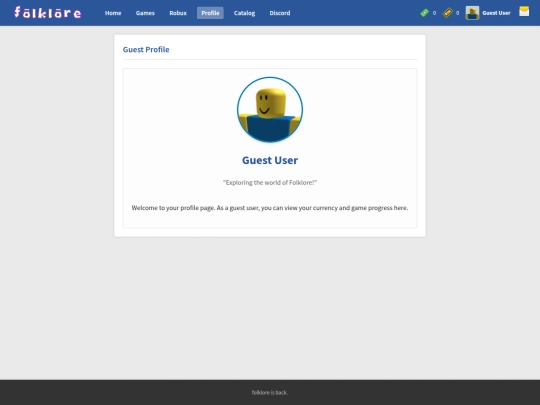540x405 pixels.
Task: Open the Robux nav item
Action: pyautogui.click(x=178, y=13)
